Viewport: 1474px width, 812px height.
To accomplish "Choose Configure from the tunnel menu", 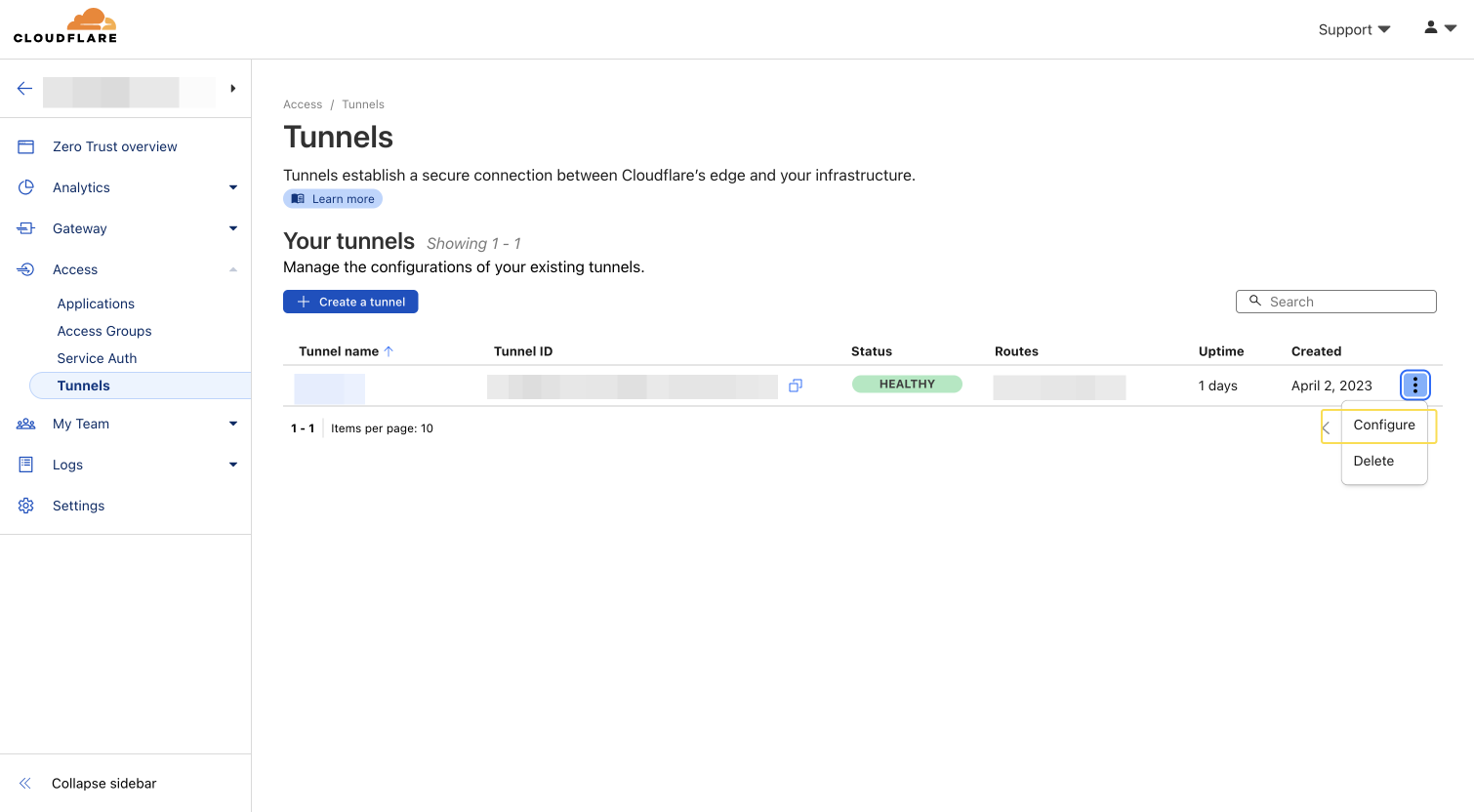I will click(1384, 425).
